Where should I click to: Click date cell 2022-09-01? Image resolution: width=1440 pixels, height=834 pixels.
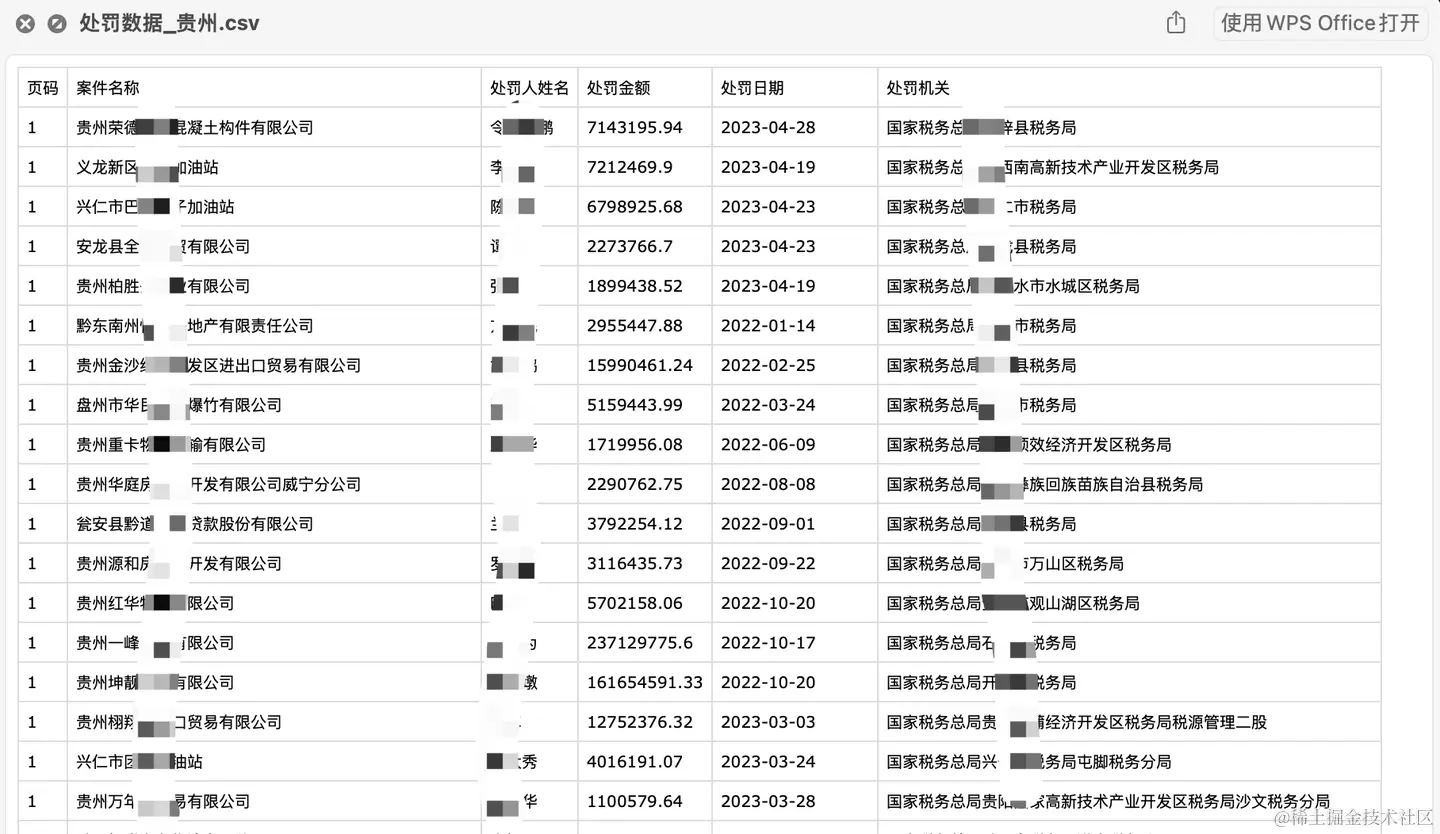(x=795, y=524)
